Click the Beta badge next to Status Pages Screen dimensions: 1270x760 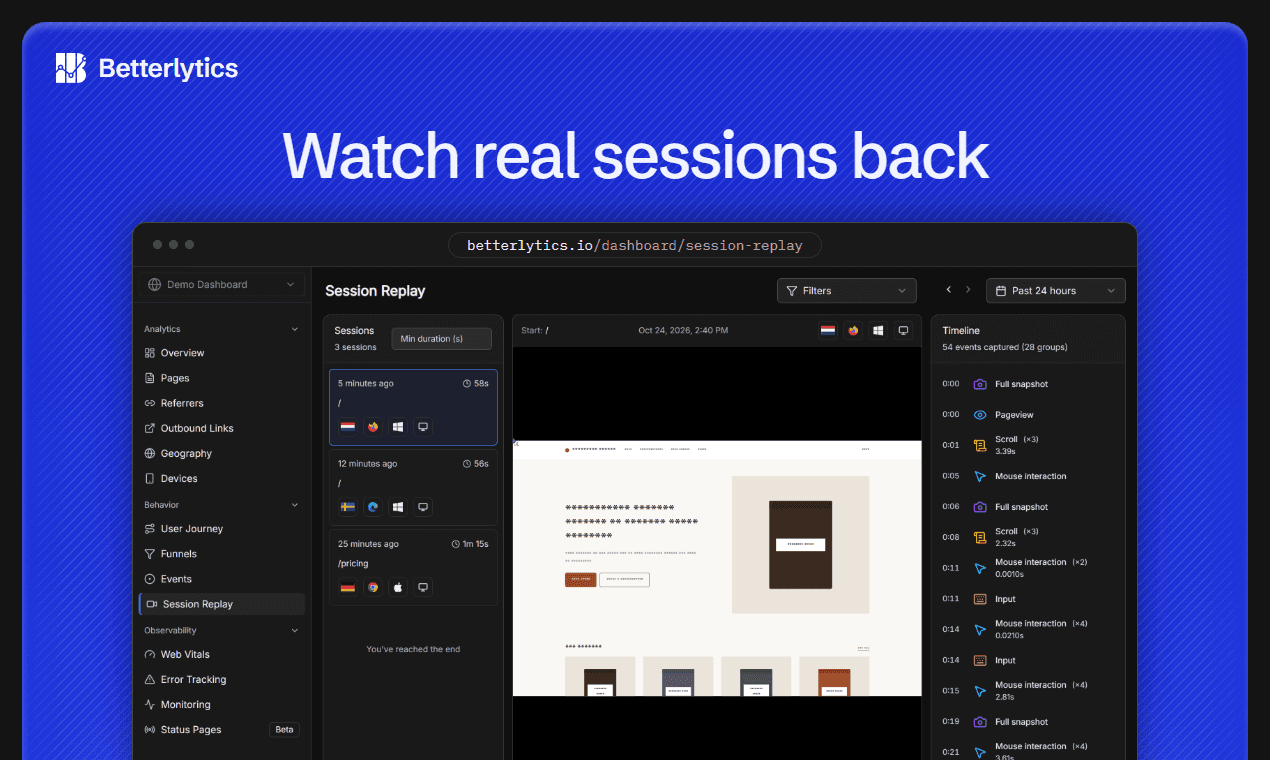[x=285, y=729]
